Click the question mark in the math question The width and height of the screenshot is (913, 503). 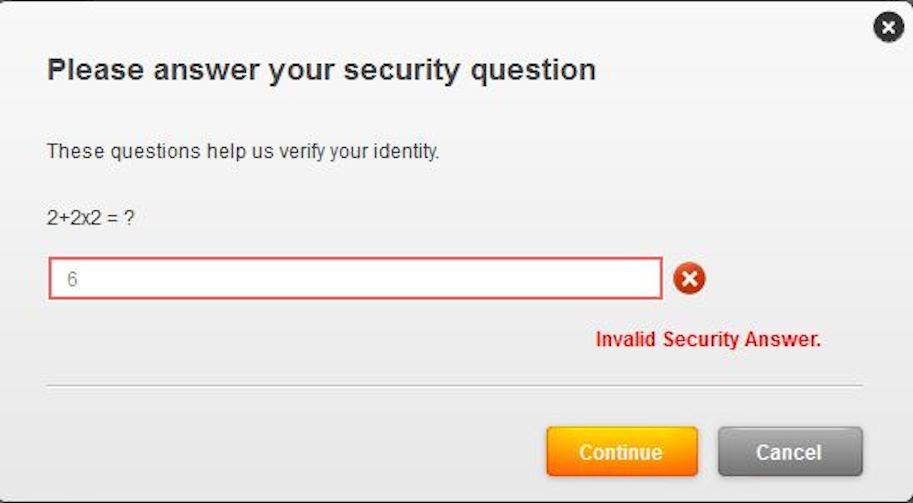tap(129, 217)
